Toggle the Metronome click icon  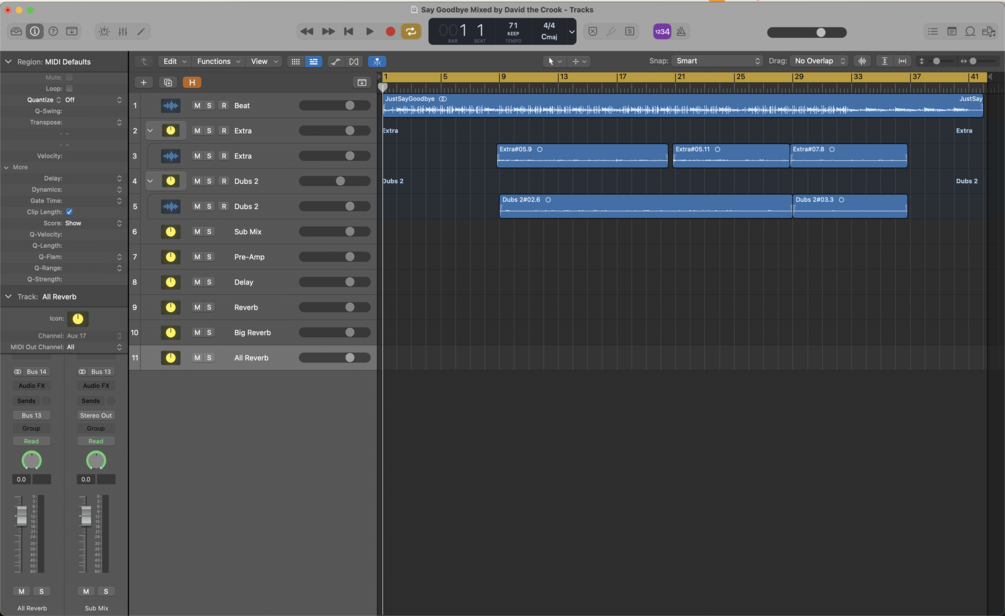(681, 31)
